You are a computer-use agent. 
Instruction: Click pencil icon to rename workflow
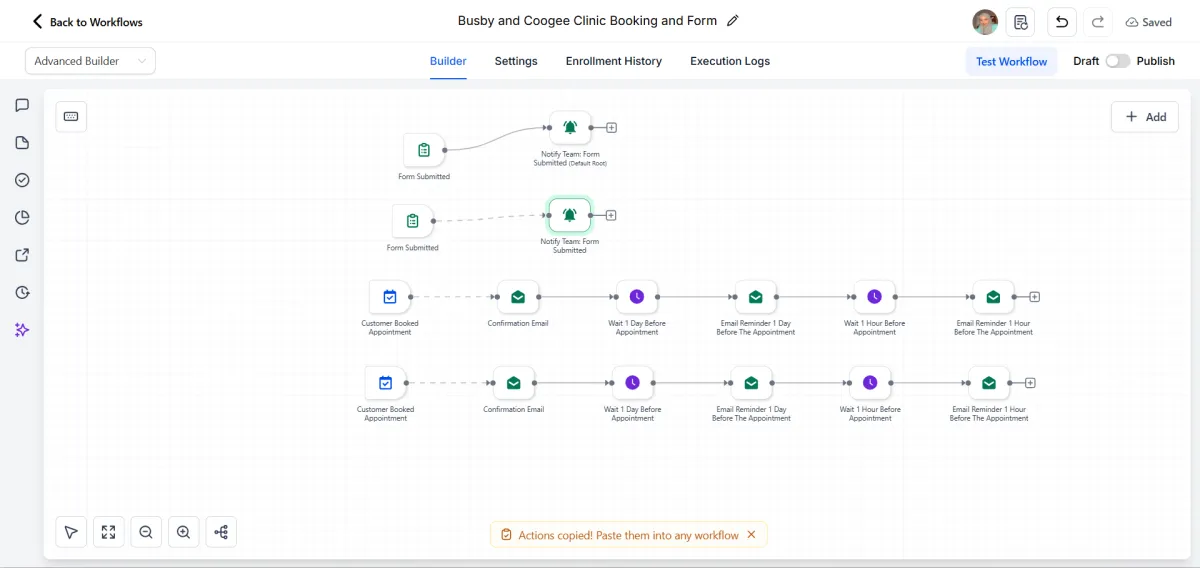733,21
